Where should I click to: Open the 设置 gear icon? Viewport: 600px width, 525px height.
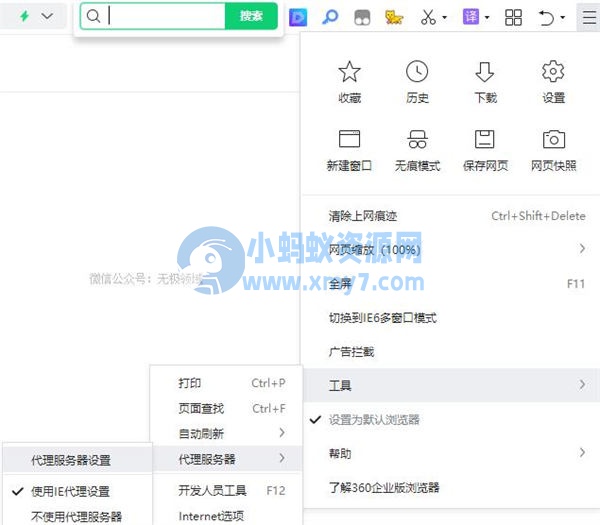coord(553,72)
